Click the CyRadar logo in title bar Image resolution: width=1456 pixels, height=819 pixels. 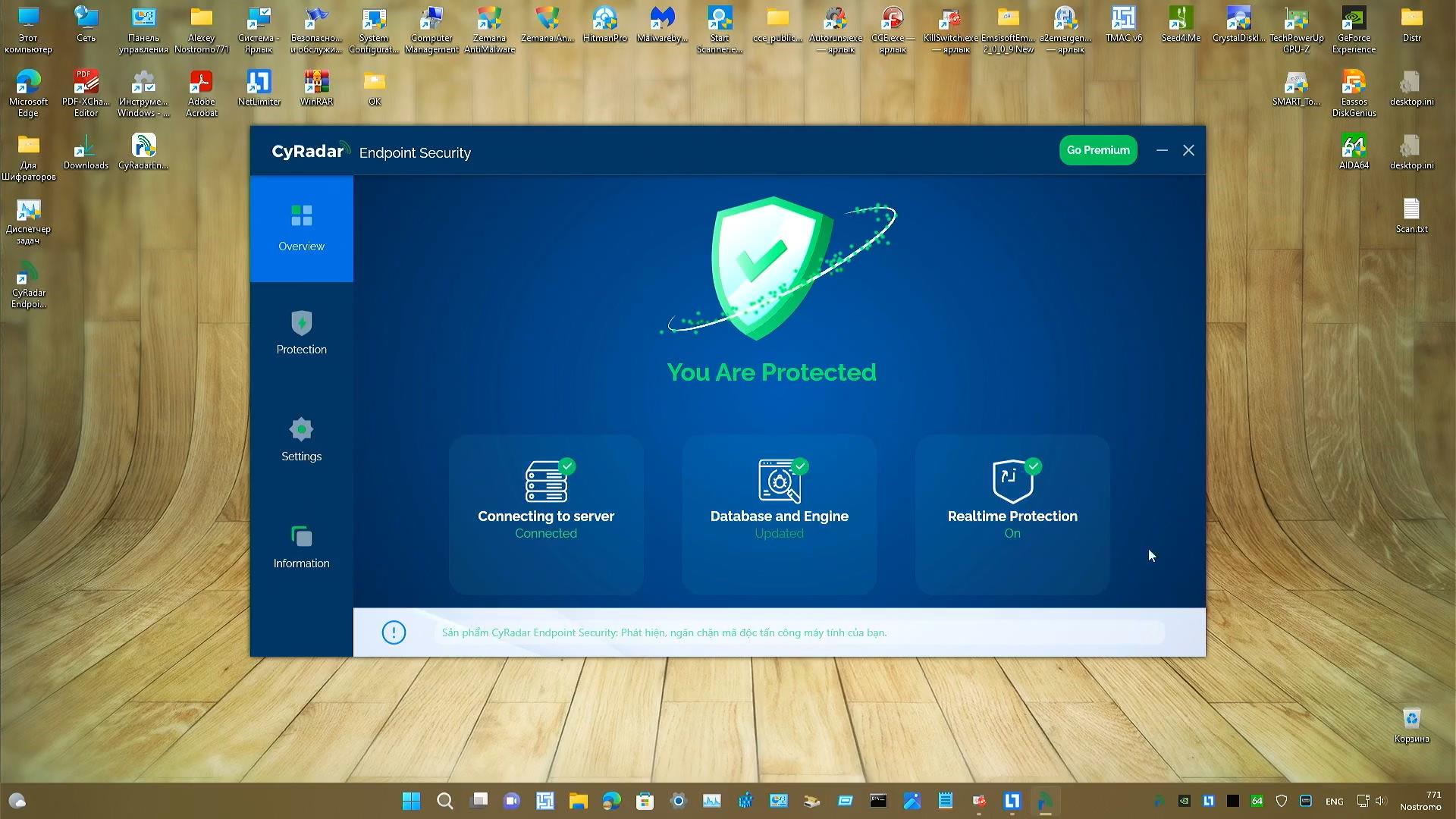coord(309,152)
